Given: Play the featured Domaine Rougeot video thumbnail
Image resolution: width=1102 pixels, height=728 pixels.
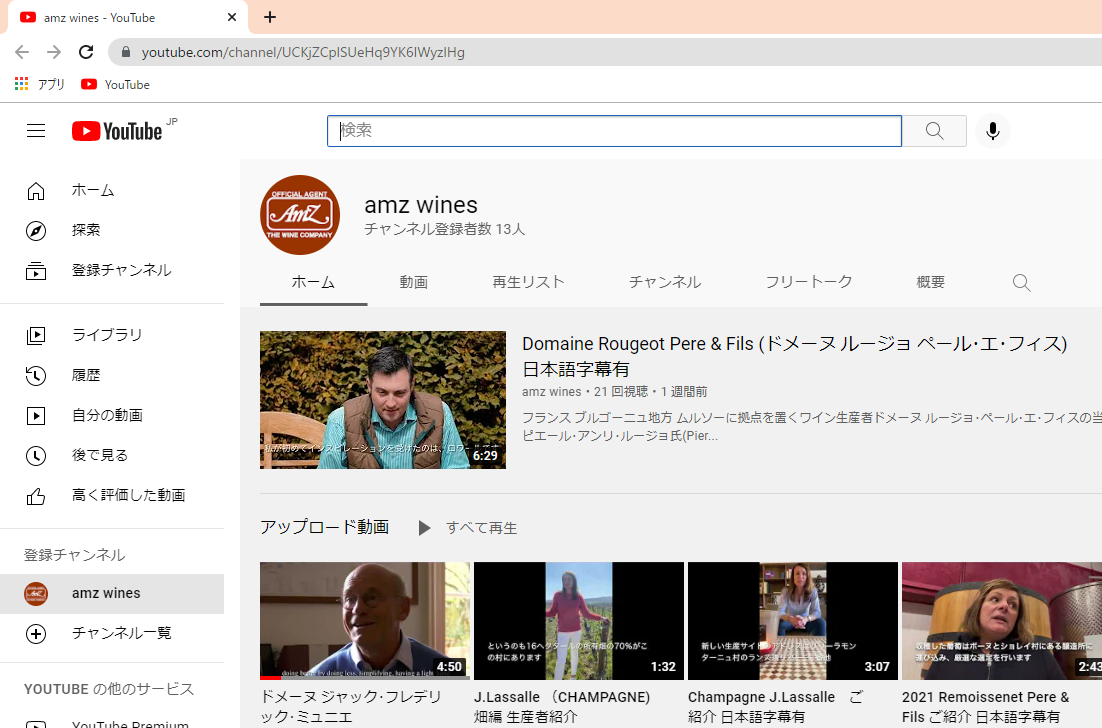Looking at the screenshot, I should tap(383, 400).
